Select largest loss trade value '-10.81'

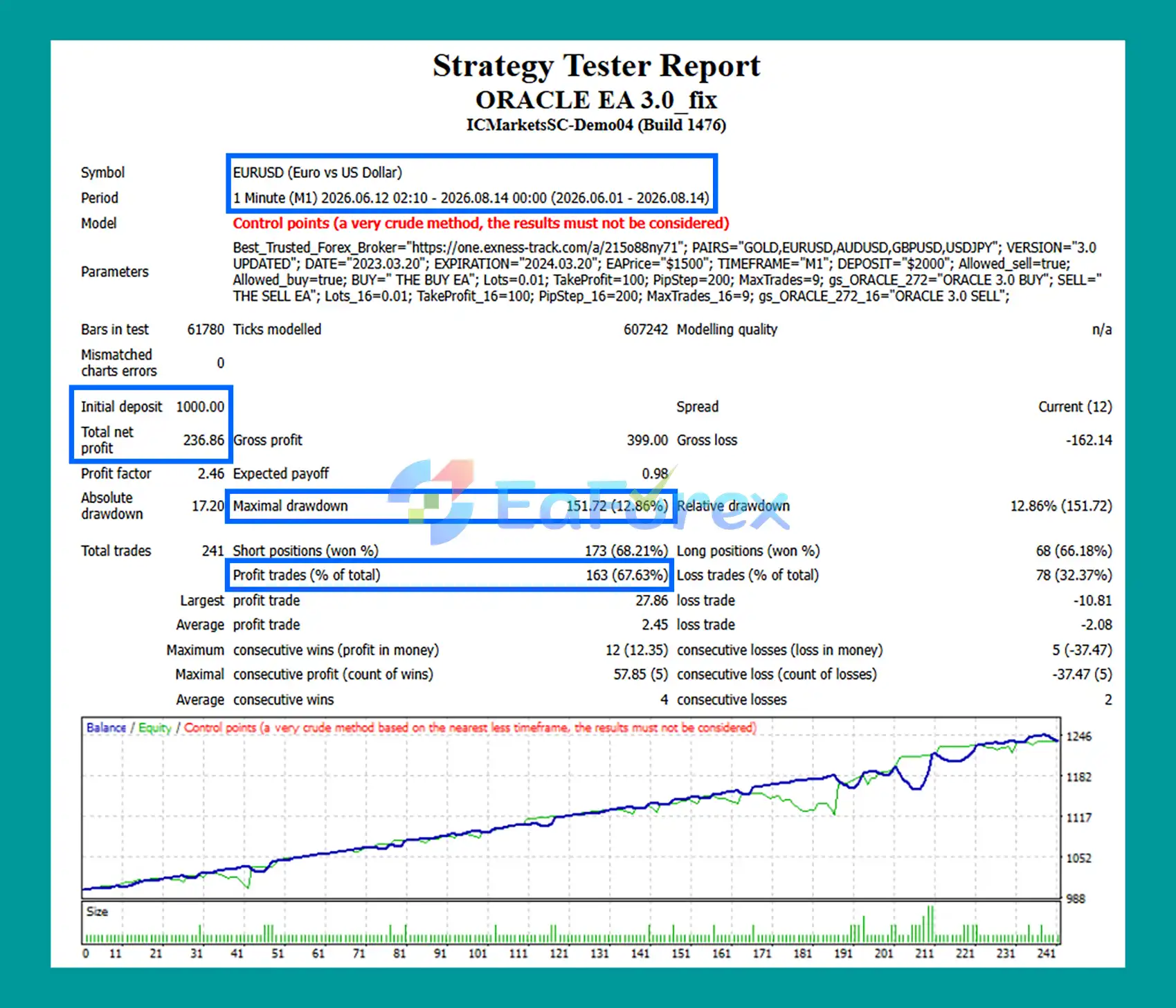click(1092, 601)
